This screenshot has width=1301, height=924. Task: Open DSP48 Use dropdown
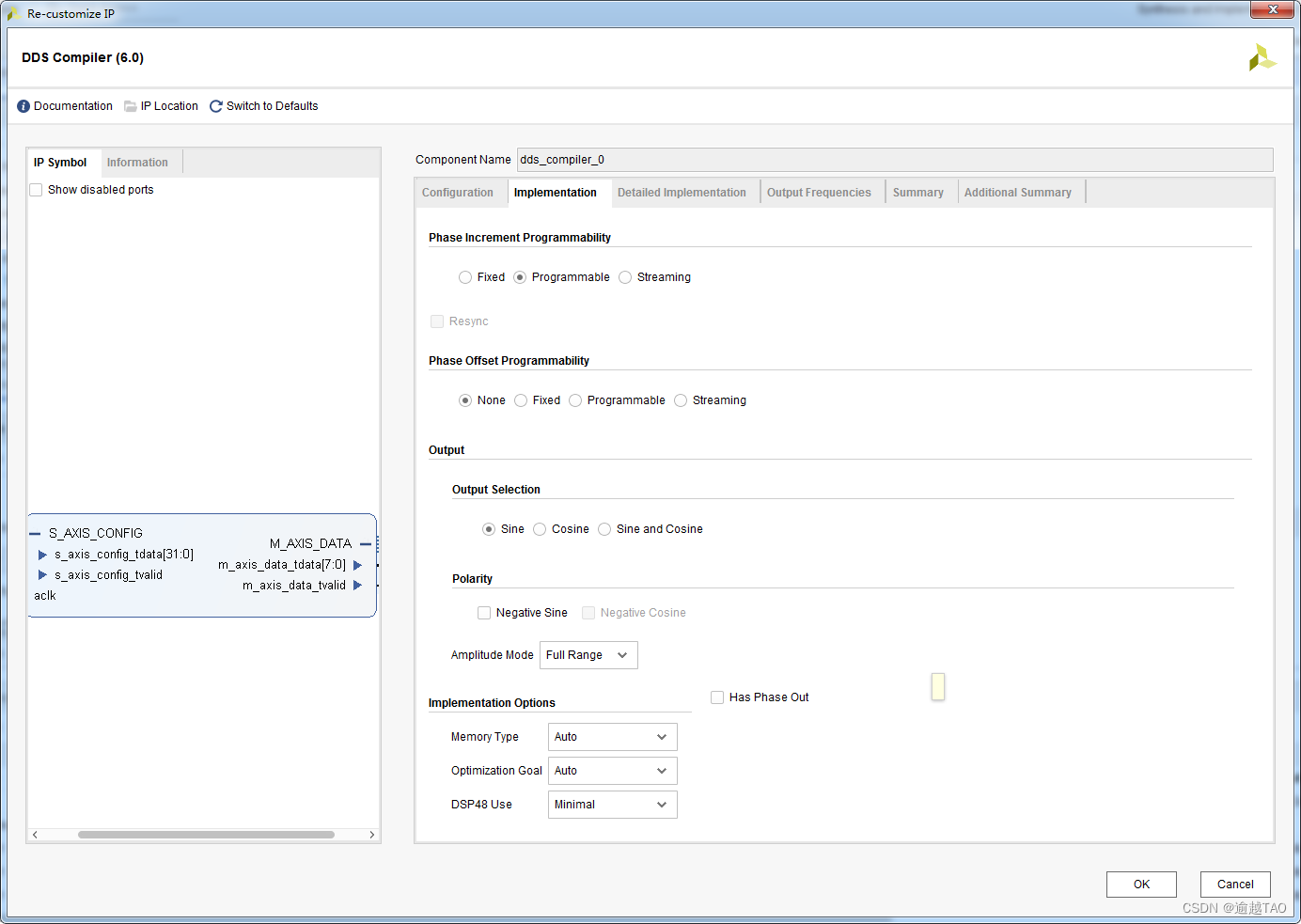coord(613,805)
